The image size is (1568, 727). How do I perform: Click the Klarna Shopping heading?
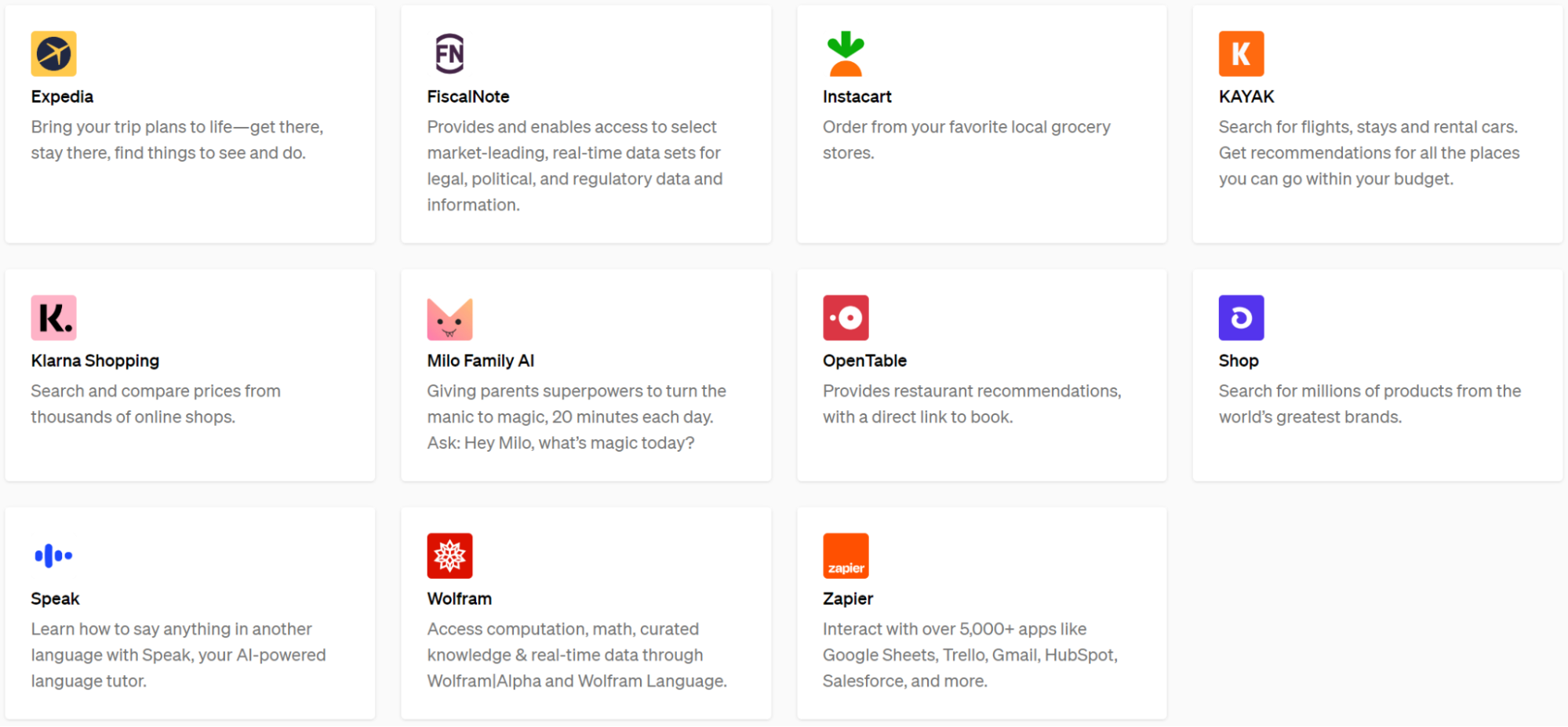tap(95, 361)
